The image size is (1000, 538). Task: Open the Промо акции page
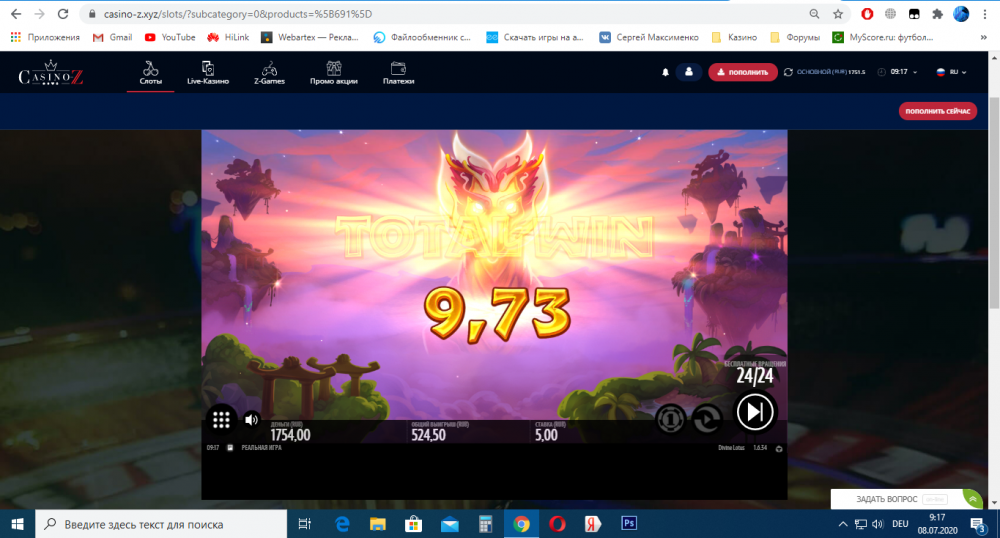point(334,73)
